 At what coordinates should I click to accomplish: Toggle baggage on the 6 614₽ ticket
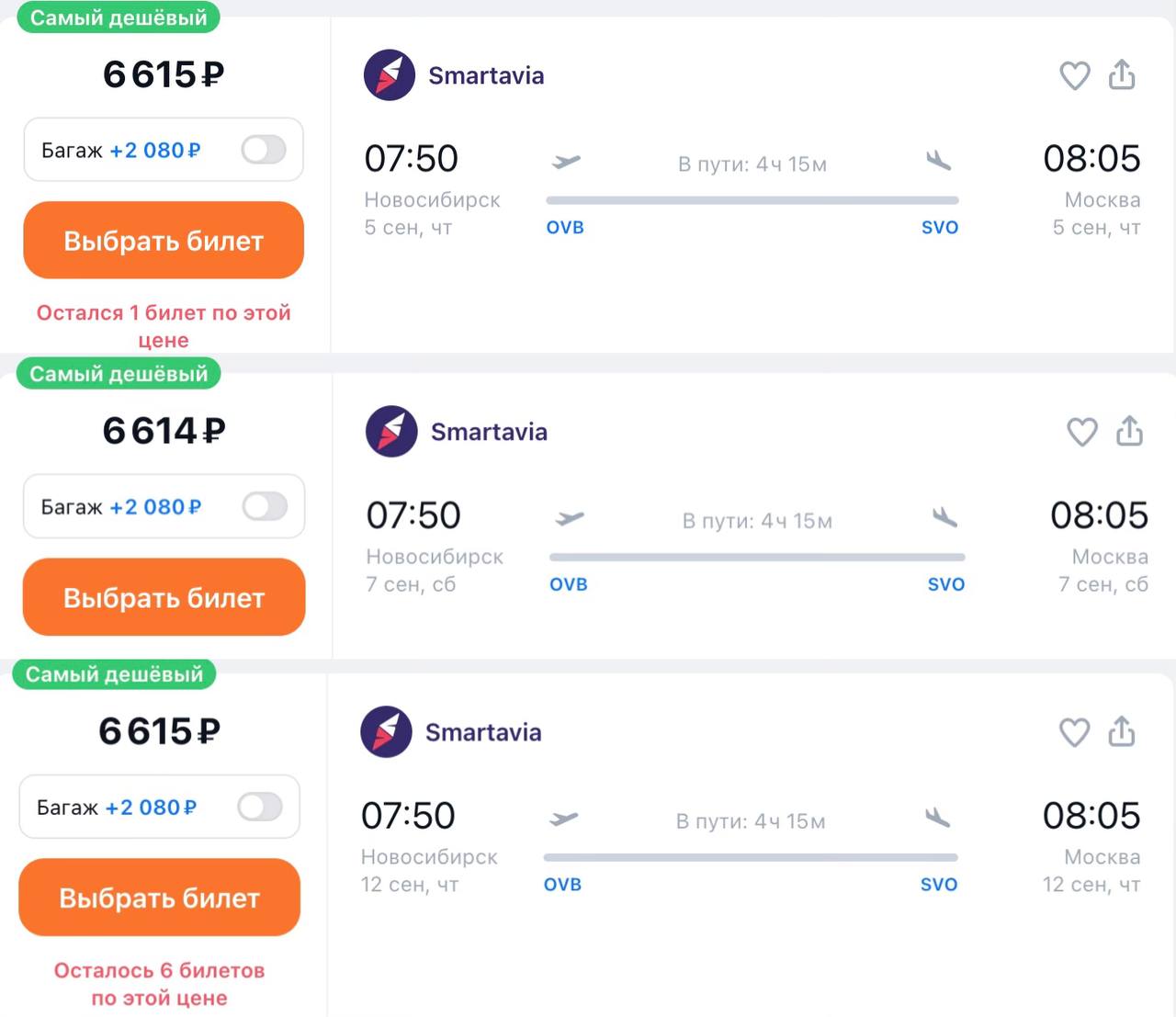265,506
